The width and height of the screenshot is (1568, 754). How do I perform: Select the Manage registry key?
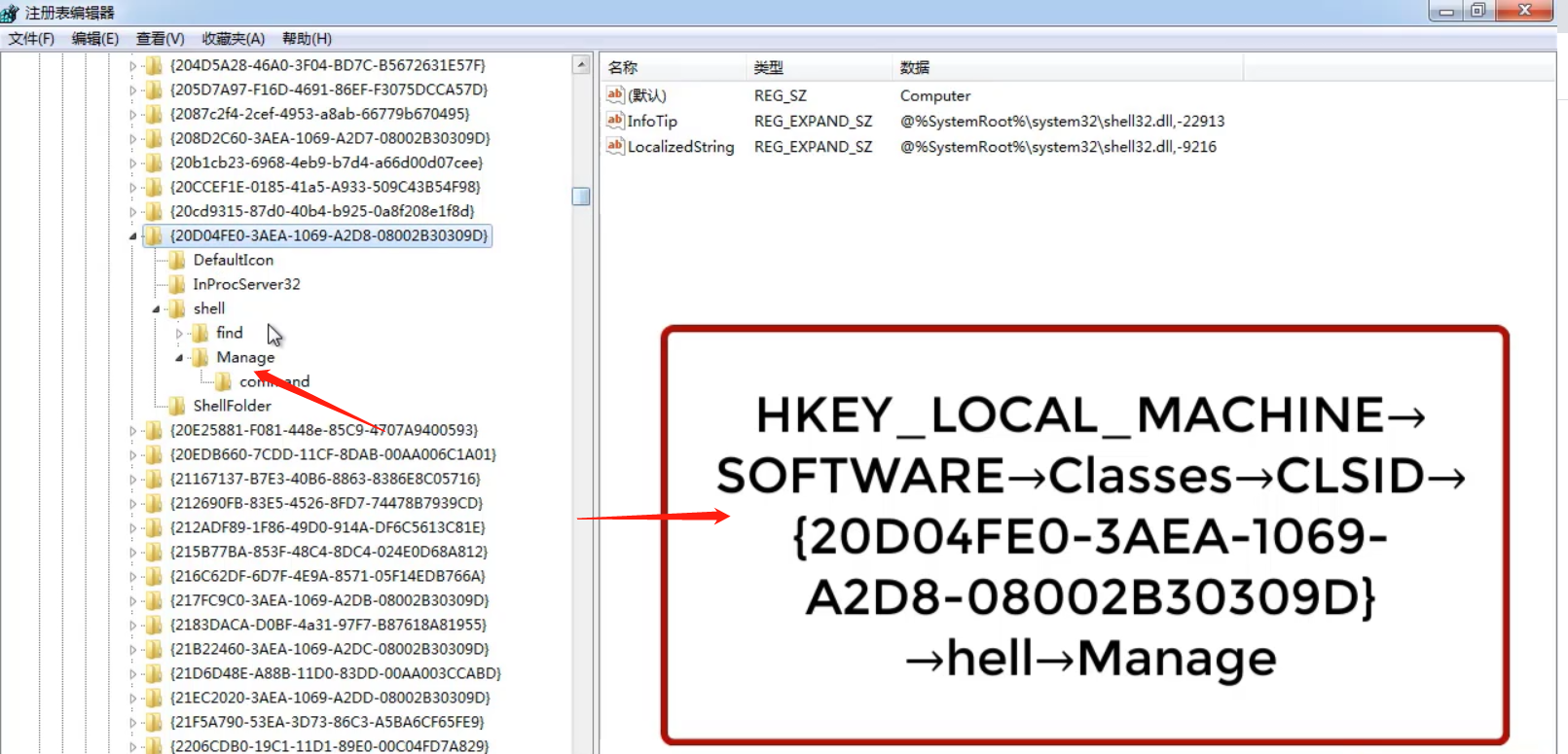coord(245,357)
